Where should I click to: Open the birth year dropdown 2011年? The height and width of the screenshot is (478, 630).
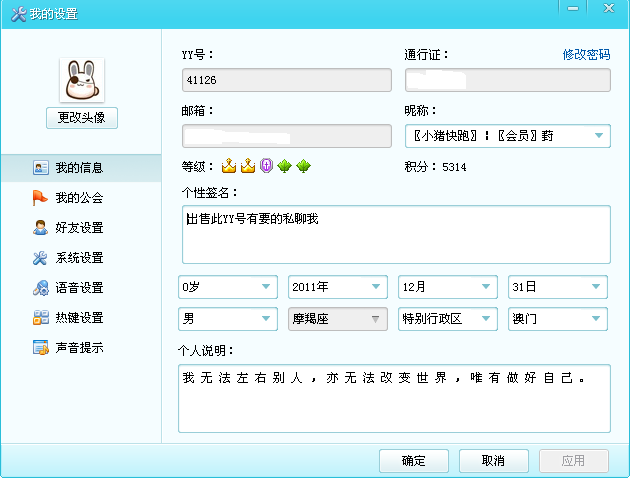coord(338,287)
